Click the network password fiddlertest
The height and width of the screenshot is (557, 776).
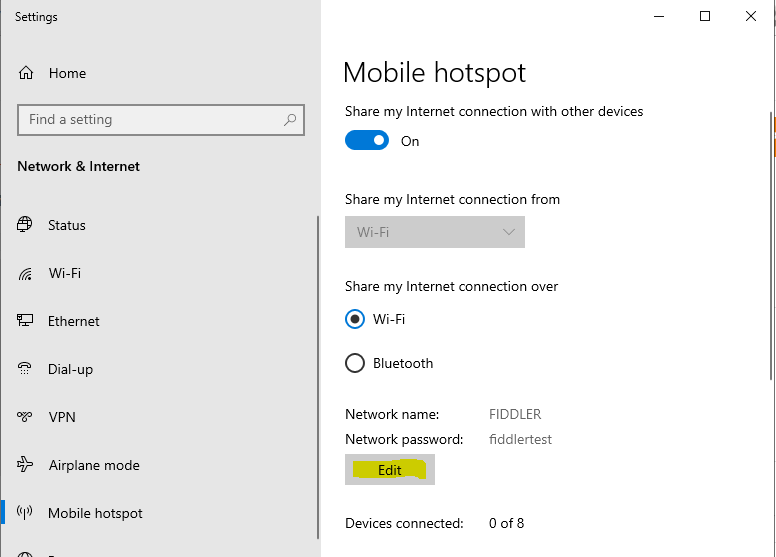point(520,439)
